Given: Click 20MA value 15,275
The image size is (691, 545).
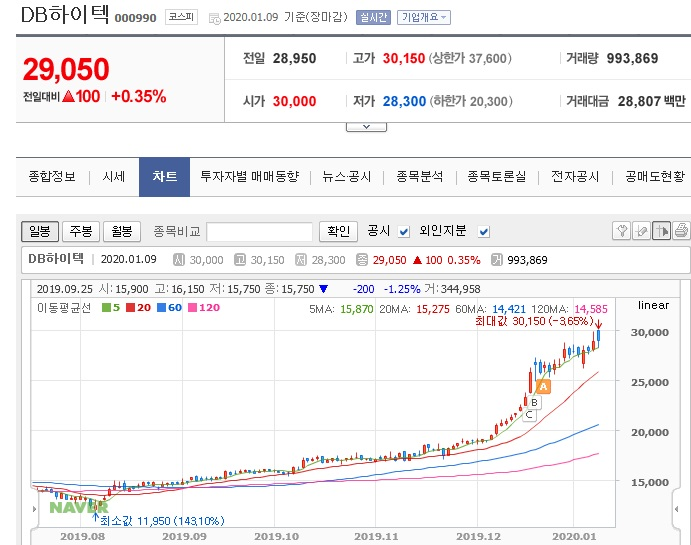Looking at the screenshot, I should click(433, 309).
